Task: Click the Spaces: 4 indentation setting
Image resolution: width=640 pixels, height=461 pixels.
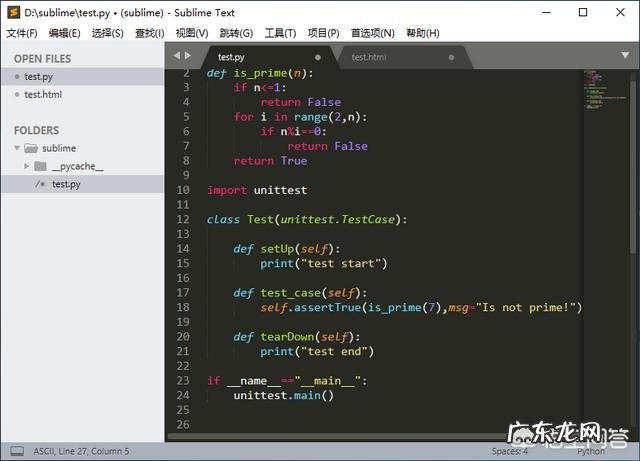Action: click(509, 451)
